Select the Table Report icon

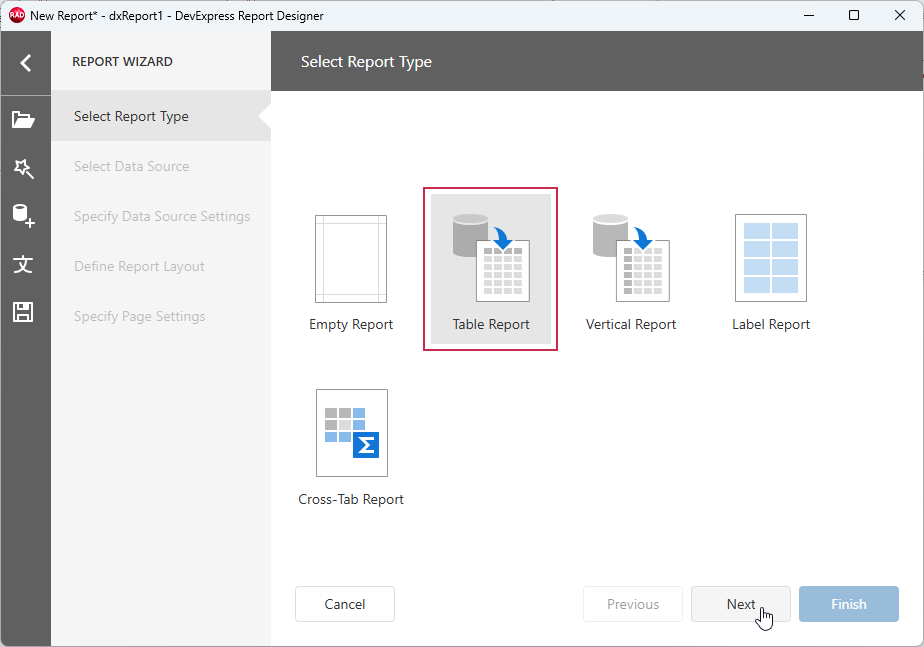[x=491, y=258]
